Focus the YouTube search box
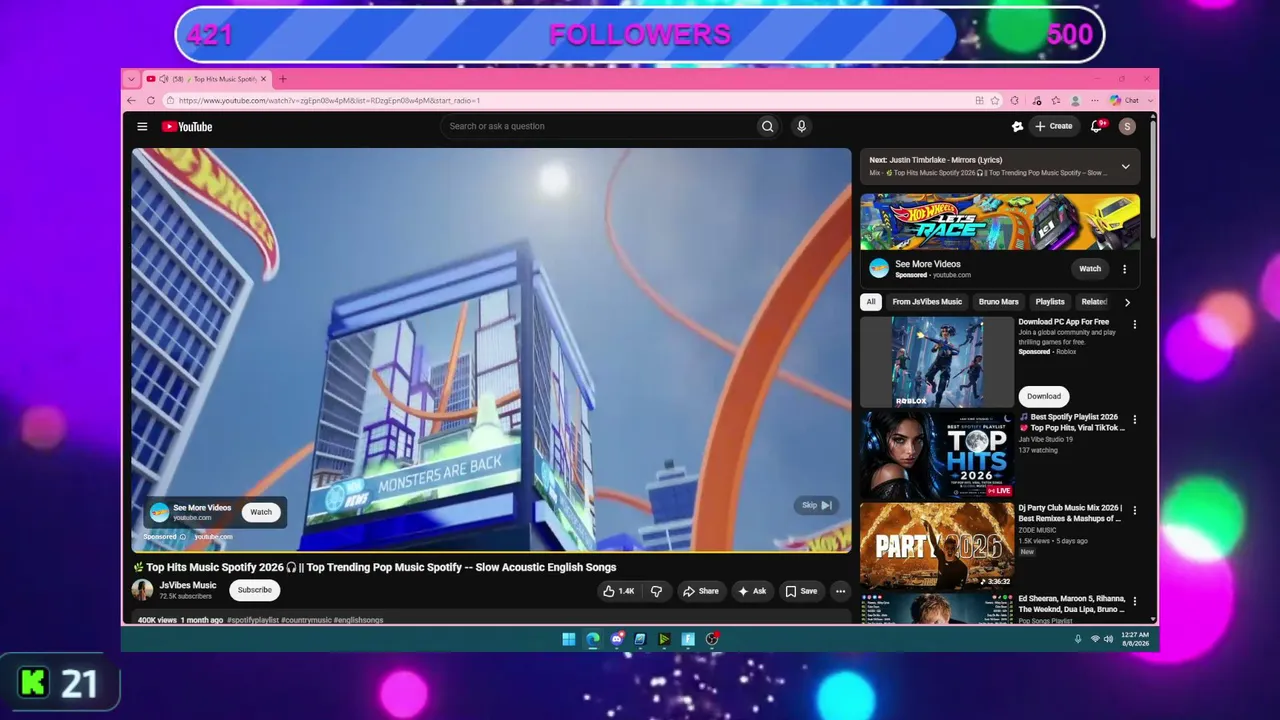Image resolution: width=1280 pixels, height=720 pixels. [x=600, y=127]
